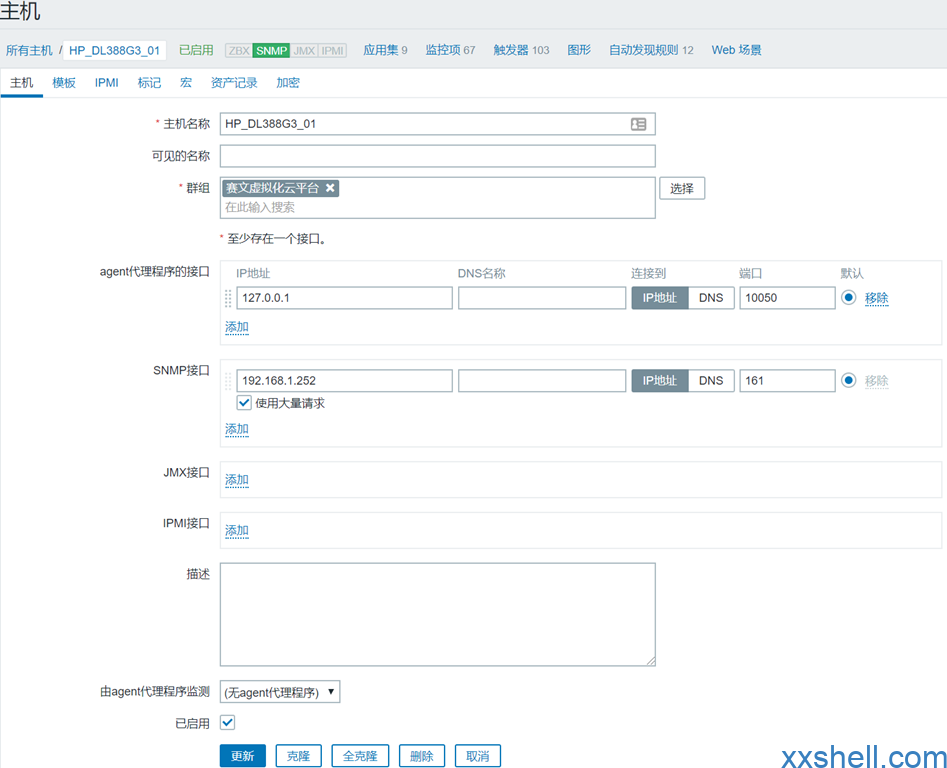Select default radio for SNMP interface
The width and height of the screenshot is (947, 768).
pos(849,381)
